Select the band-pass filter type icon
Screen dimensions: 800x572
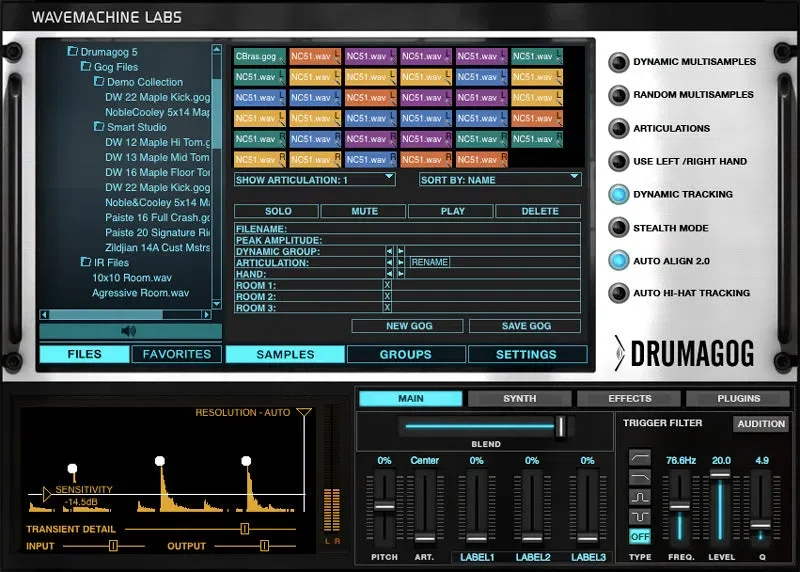coord(639,496)
